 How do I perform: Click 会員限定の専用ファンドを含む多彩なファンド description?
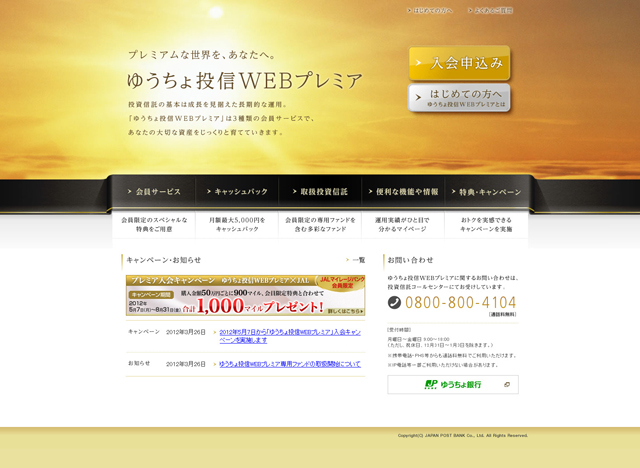pyautogui.click(x=320, y=224)
